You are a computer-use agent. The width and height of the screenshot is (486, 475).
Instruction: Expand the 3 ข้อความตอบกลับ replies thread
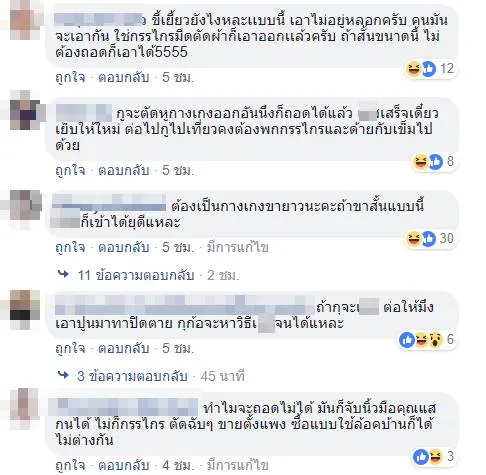[132, 376]
